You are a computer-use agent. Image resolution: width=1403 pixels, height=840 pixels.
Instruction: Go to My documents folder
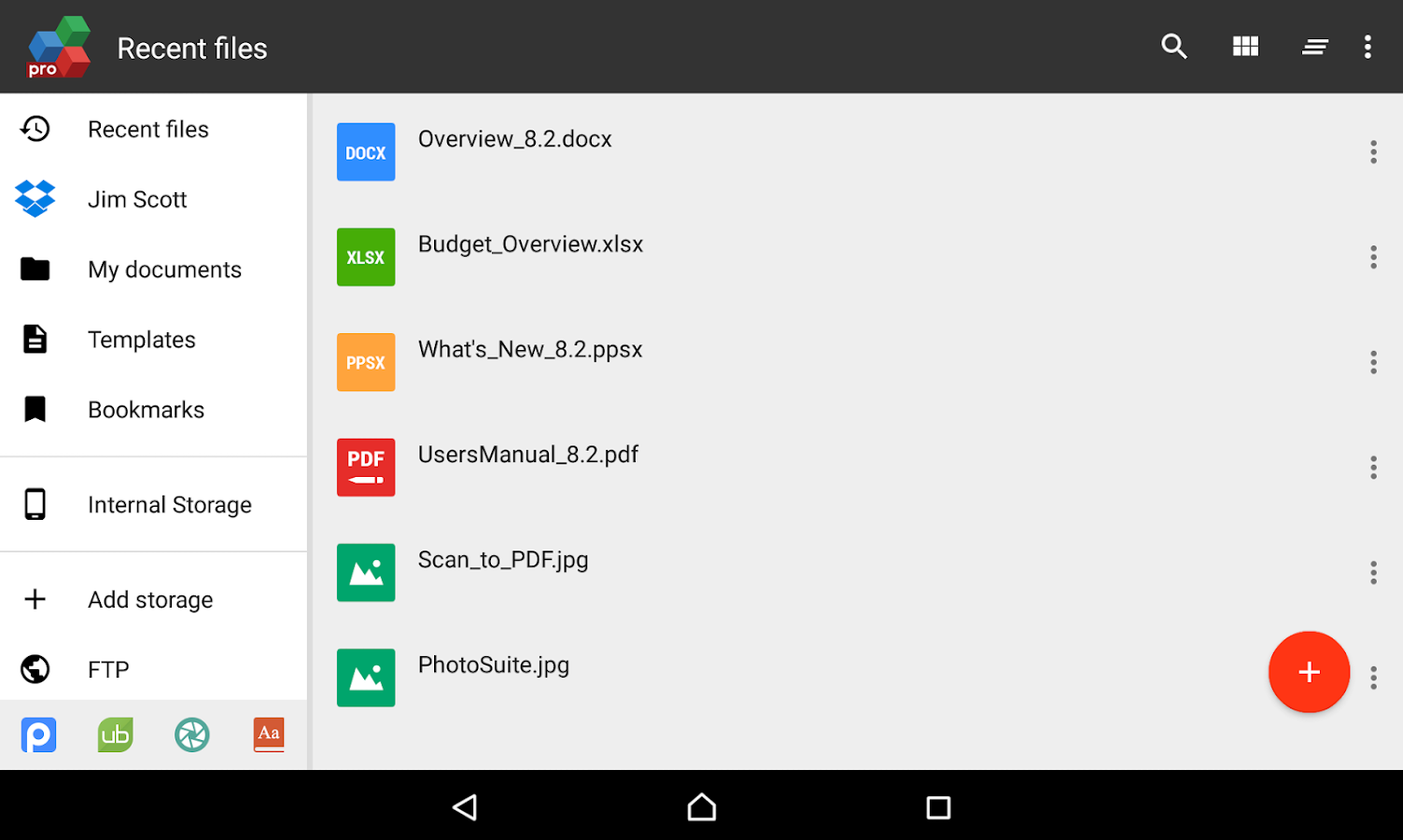pyautogui.click(x=153, y=269)
